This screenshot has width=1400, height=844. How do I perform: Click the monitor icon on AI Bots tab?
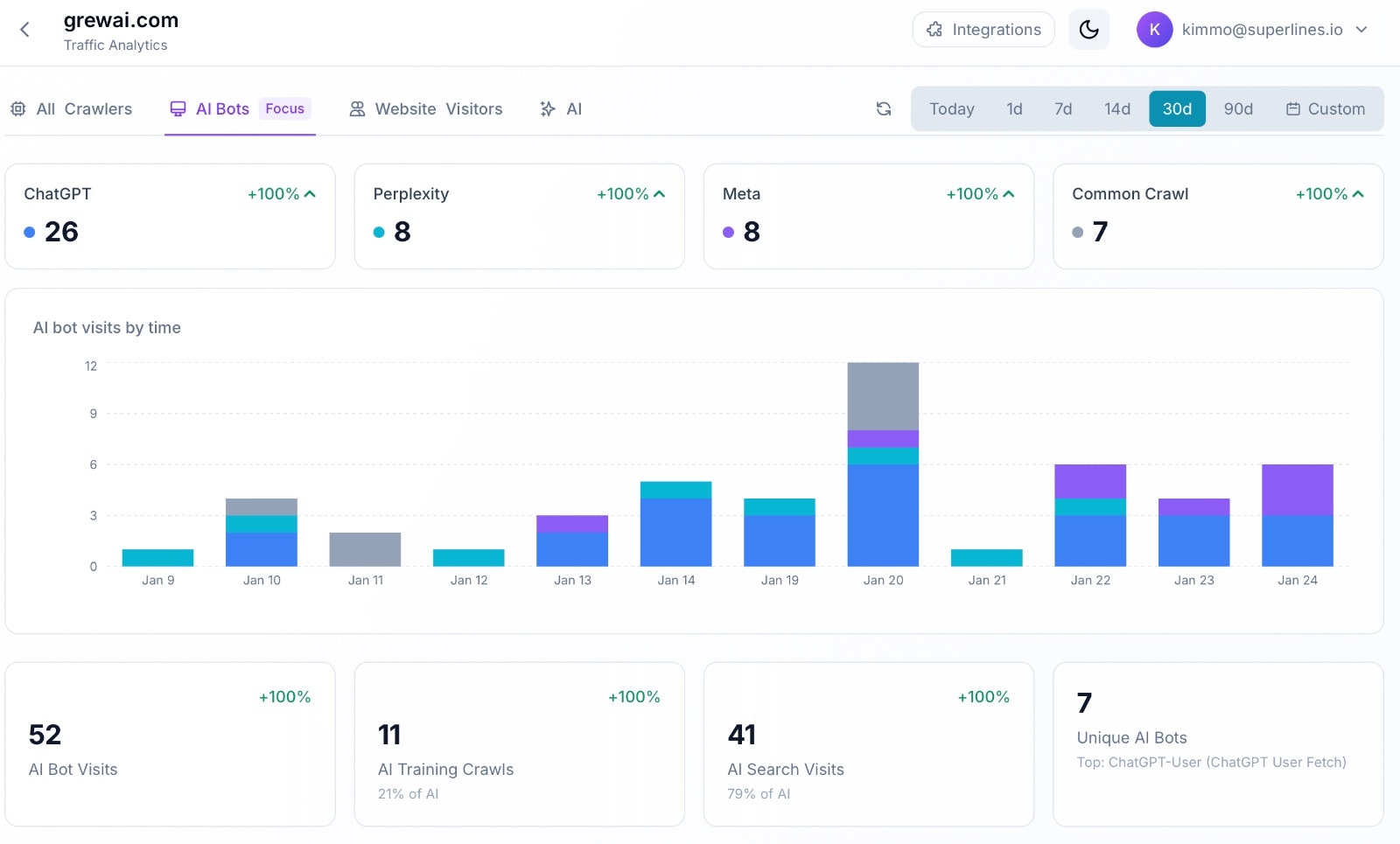click(178, 108)
